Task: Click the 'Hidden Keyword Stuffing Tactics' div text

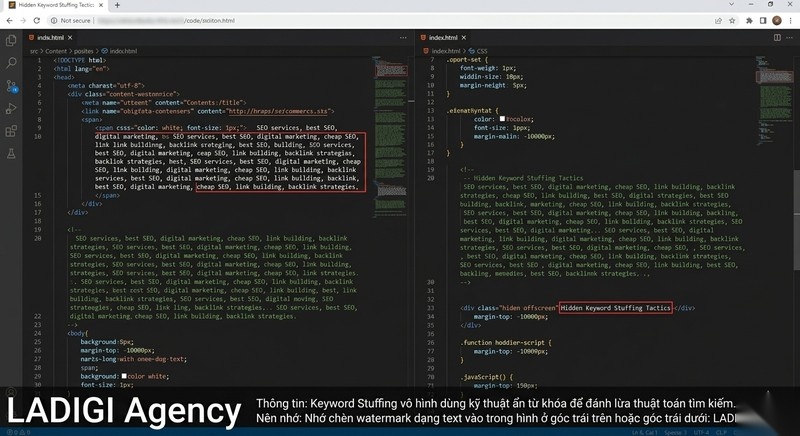Action: tap(615, 308)
